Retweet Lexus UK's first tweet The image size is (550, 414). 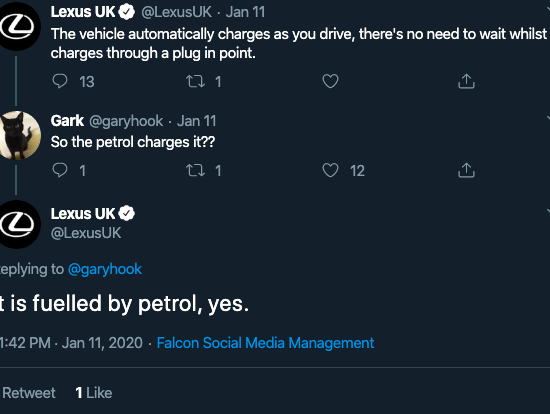pos(195,81)
